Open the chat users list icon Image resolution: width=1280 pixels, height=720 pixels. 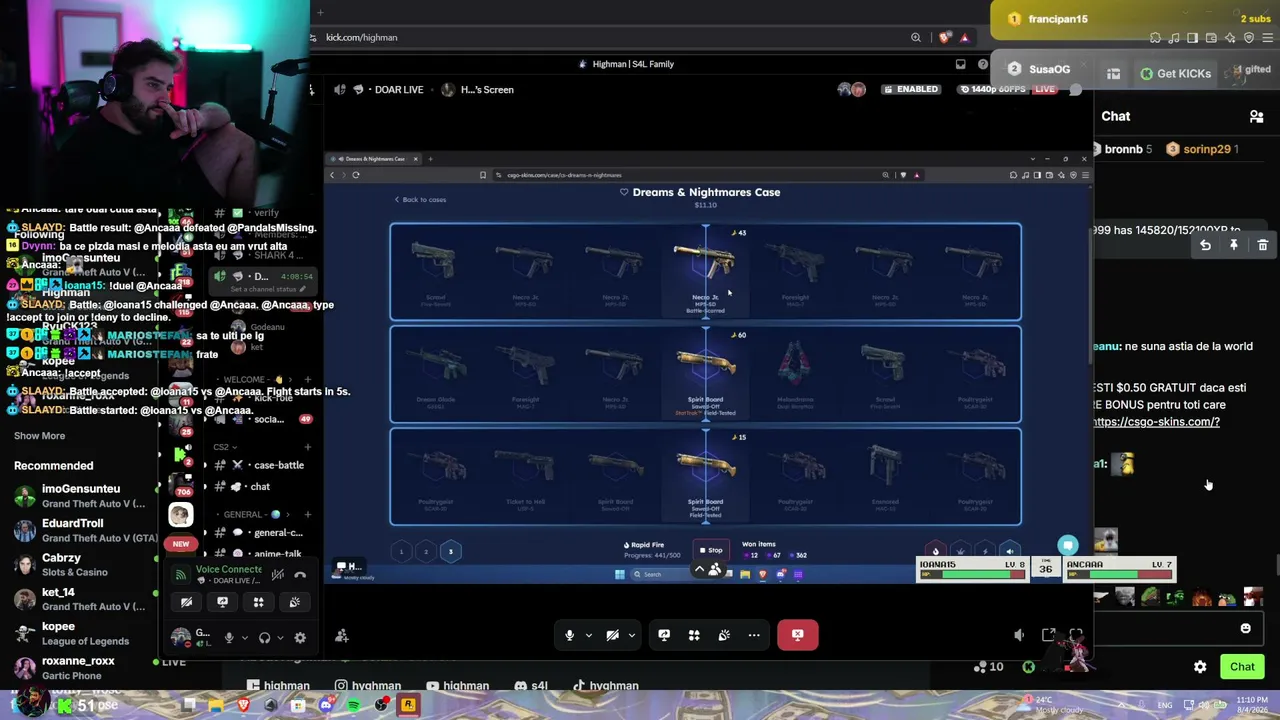tap(1257, 117)
